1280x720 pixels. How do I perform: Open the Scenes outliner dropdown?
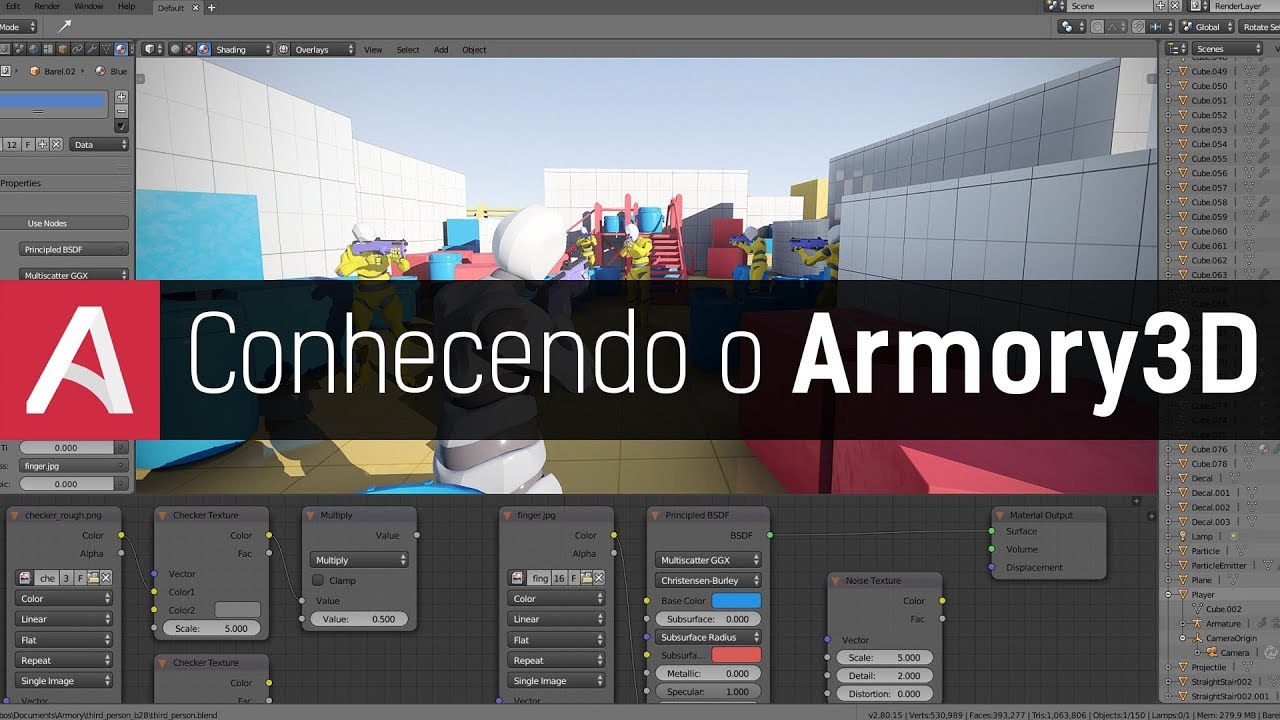click(1227, 48)
